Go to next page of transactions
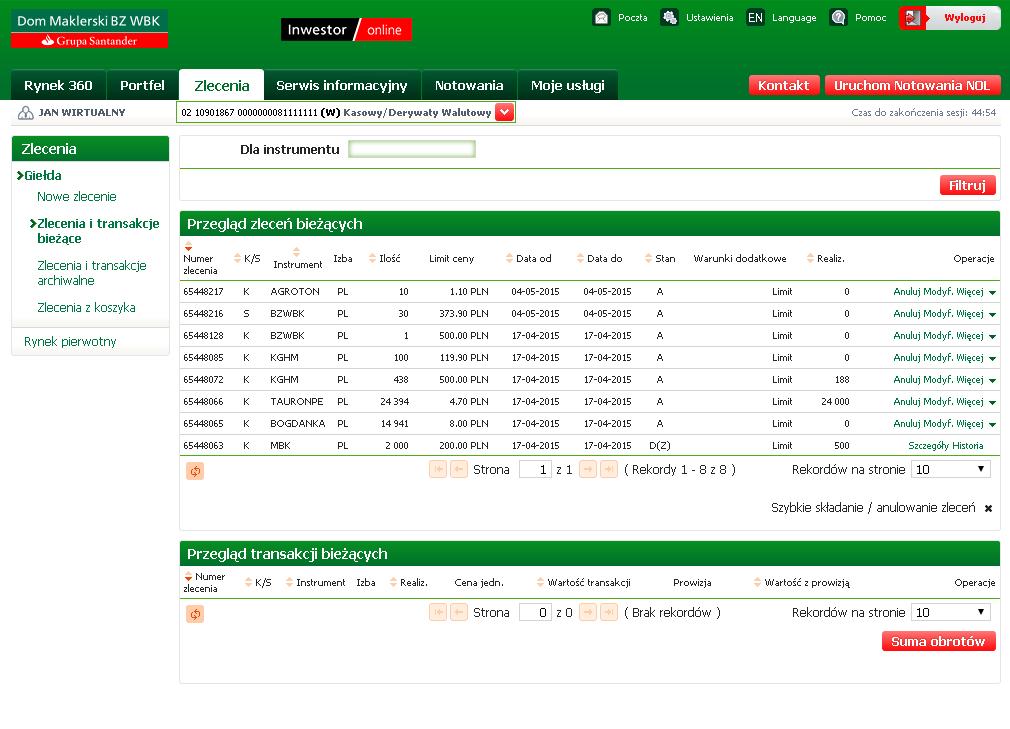Viewport: 1010px width, 729px height. 587,612
